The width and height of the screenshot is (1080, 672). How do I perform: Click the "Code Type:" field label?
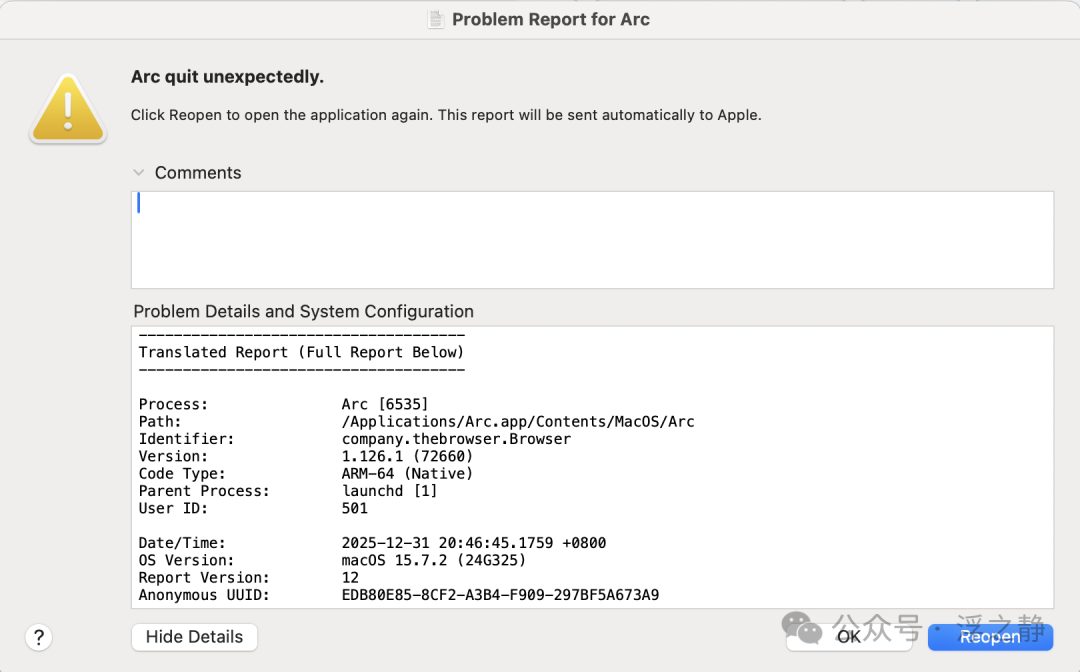(182, 474)
